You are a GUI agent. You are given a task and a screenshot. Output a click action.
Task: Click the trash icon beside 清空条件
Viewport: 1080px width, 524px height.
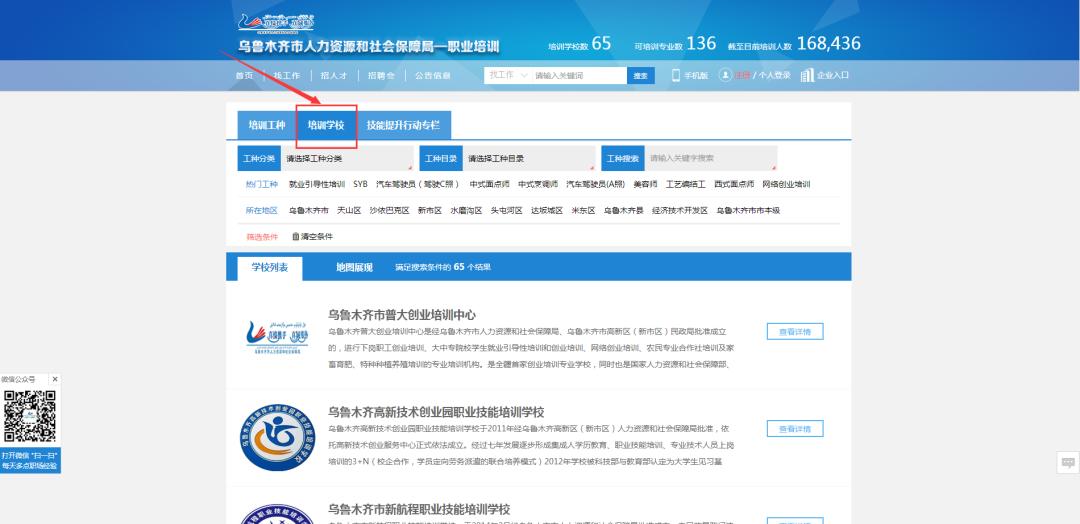tap(295, 236)
